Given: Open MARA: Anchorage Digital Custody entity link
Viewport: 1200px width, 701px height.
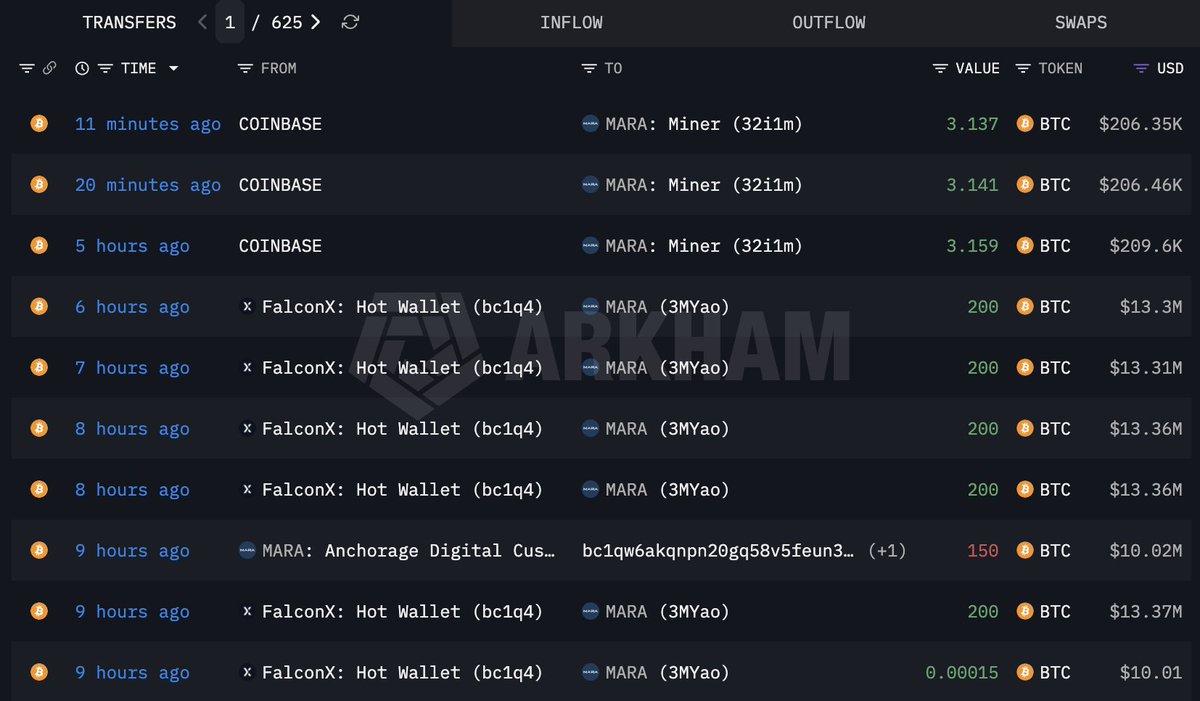Looking at the screenshot, I should (x=397, y=551).
